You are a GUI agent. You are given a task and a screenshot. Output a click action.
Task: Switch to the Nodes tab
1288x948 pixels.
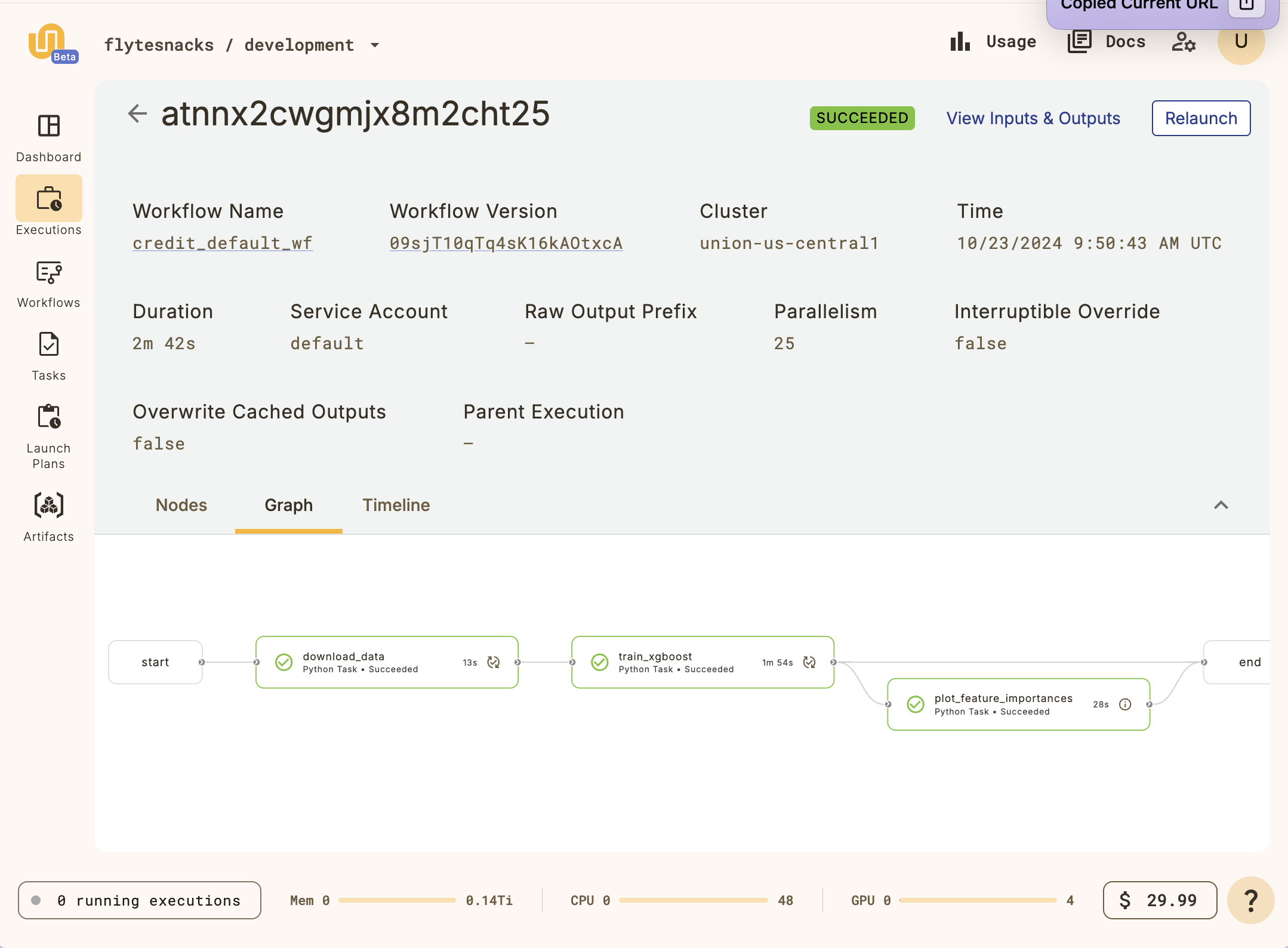pos(181,505)
